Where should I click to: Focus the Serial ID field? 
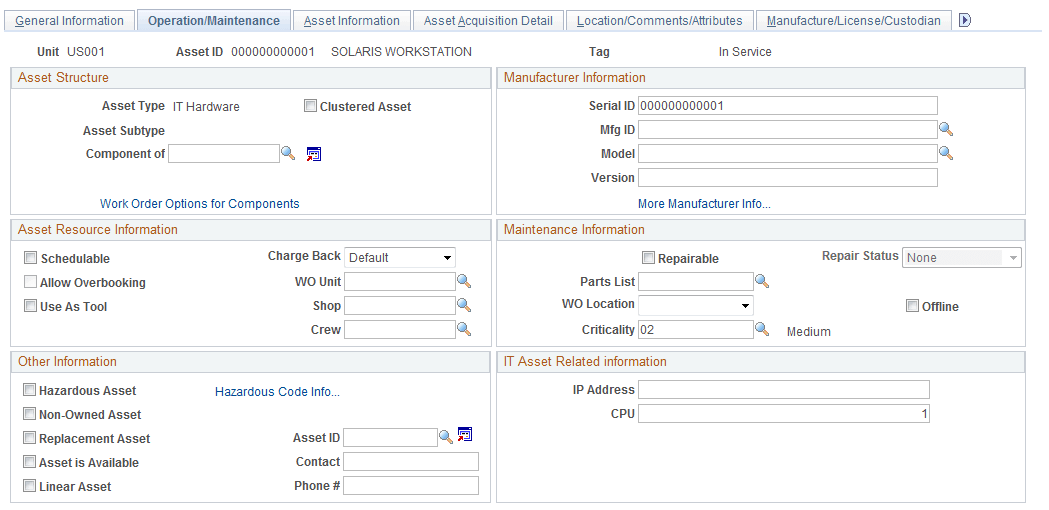coord(787,106)
